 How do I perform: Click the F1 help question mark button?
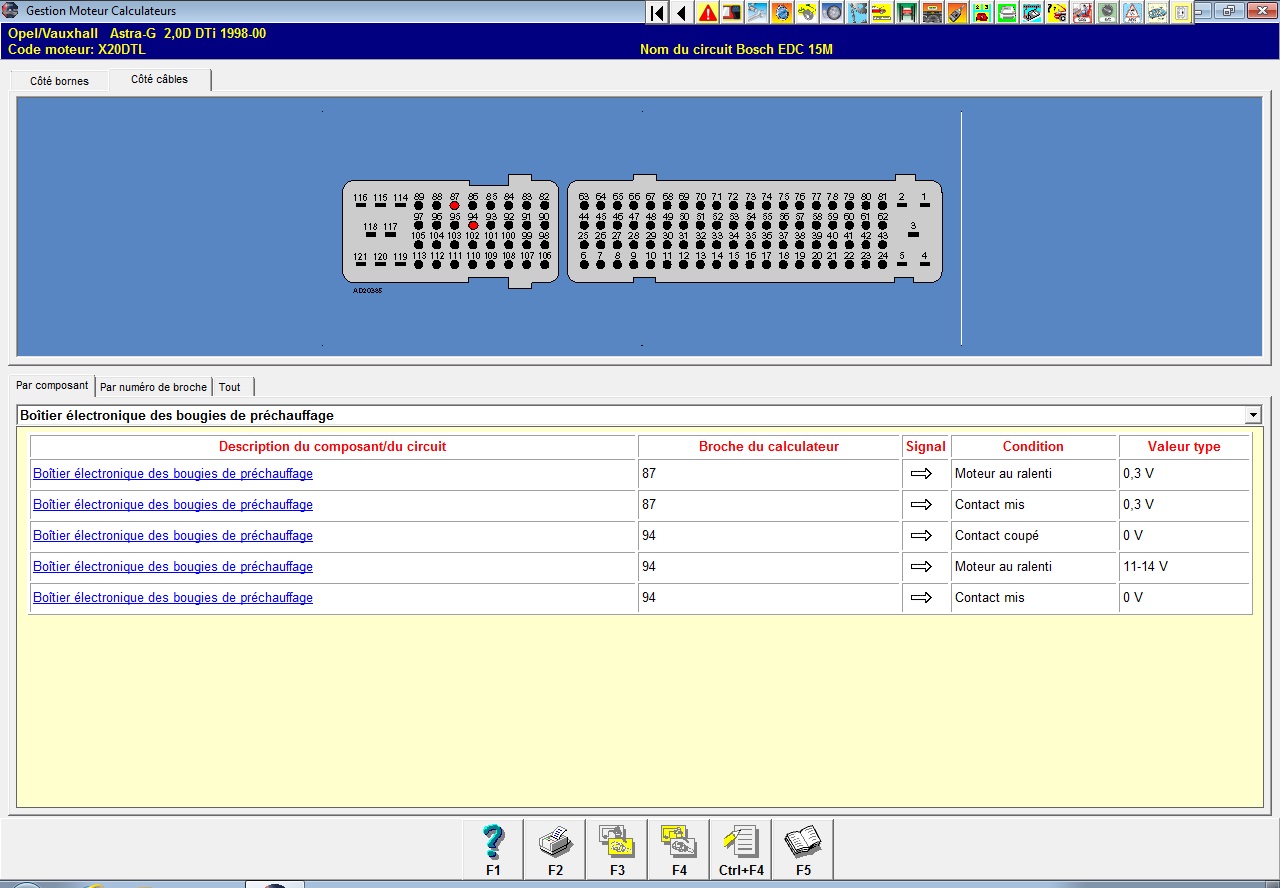tap(493, 850)
